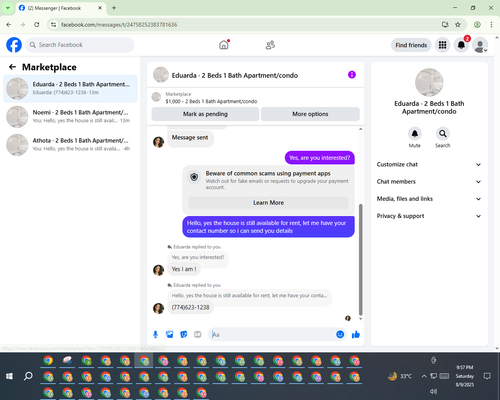Open a new browser tab
The width and height of the screenshot is (500, 400).
(114, 8)
